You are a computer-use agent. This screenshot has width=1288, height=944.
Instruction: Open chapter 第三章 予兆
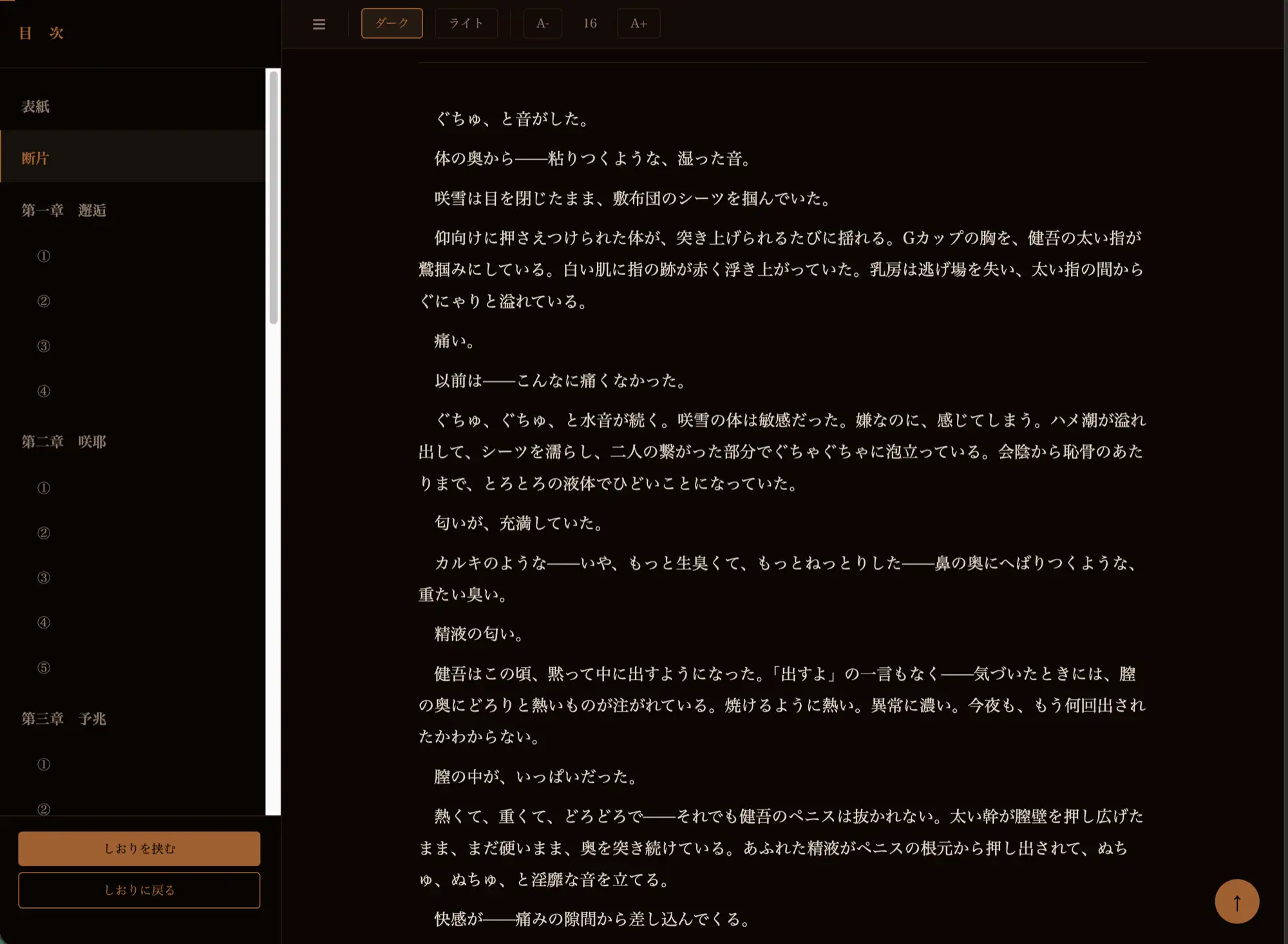[x=64, y=719]
